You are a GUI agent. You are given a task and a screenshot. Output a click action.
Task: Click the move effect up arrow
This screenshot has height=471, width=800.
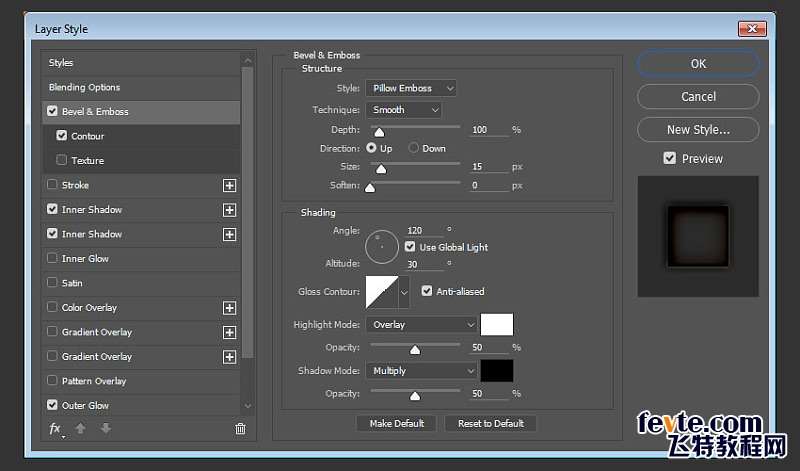pyautogui.click(x=81, y=429)
